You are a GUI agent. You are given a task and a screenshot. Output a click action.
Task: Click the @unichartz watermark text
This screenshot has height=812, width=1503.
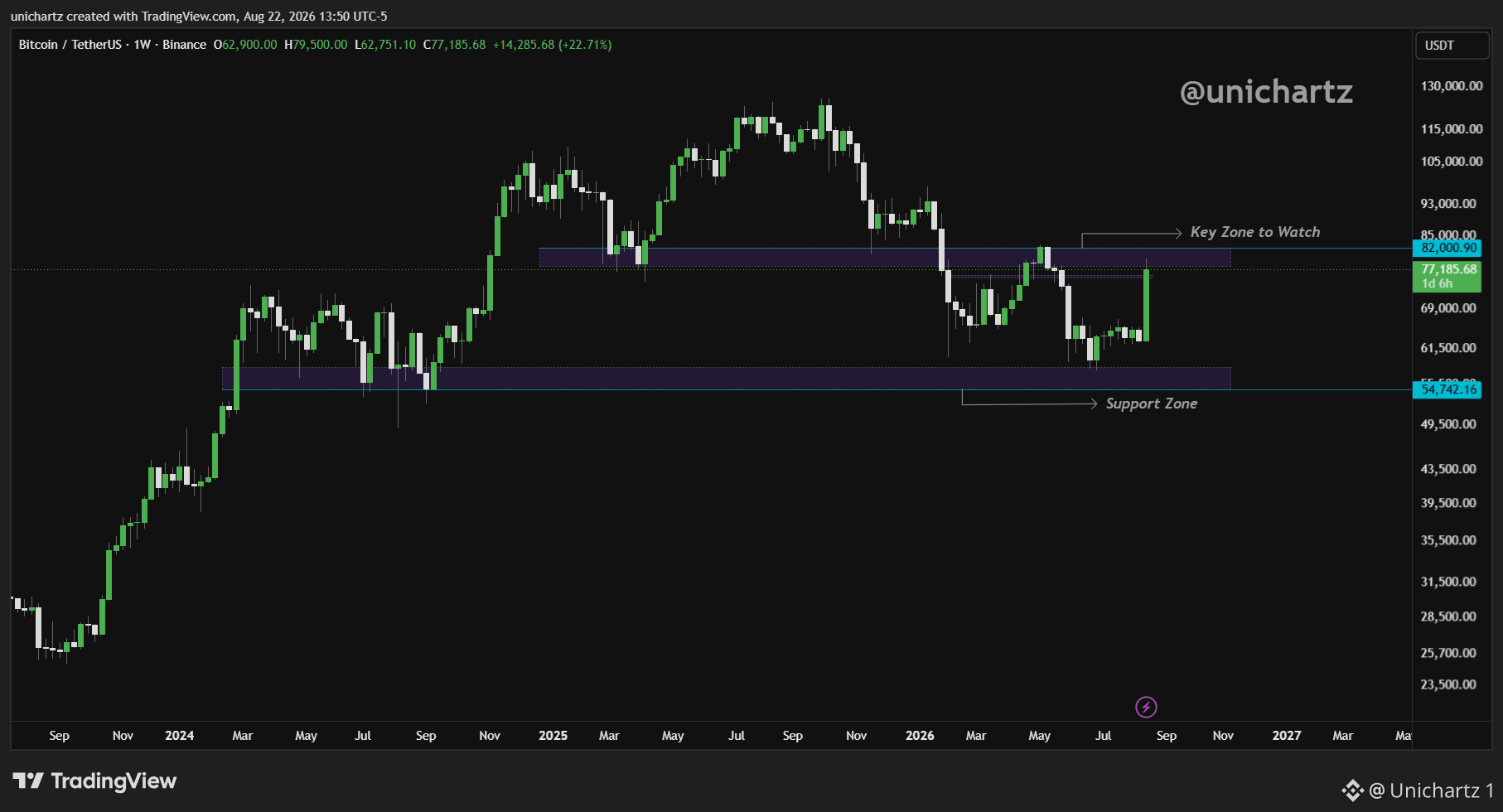pos(1266,91)
